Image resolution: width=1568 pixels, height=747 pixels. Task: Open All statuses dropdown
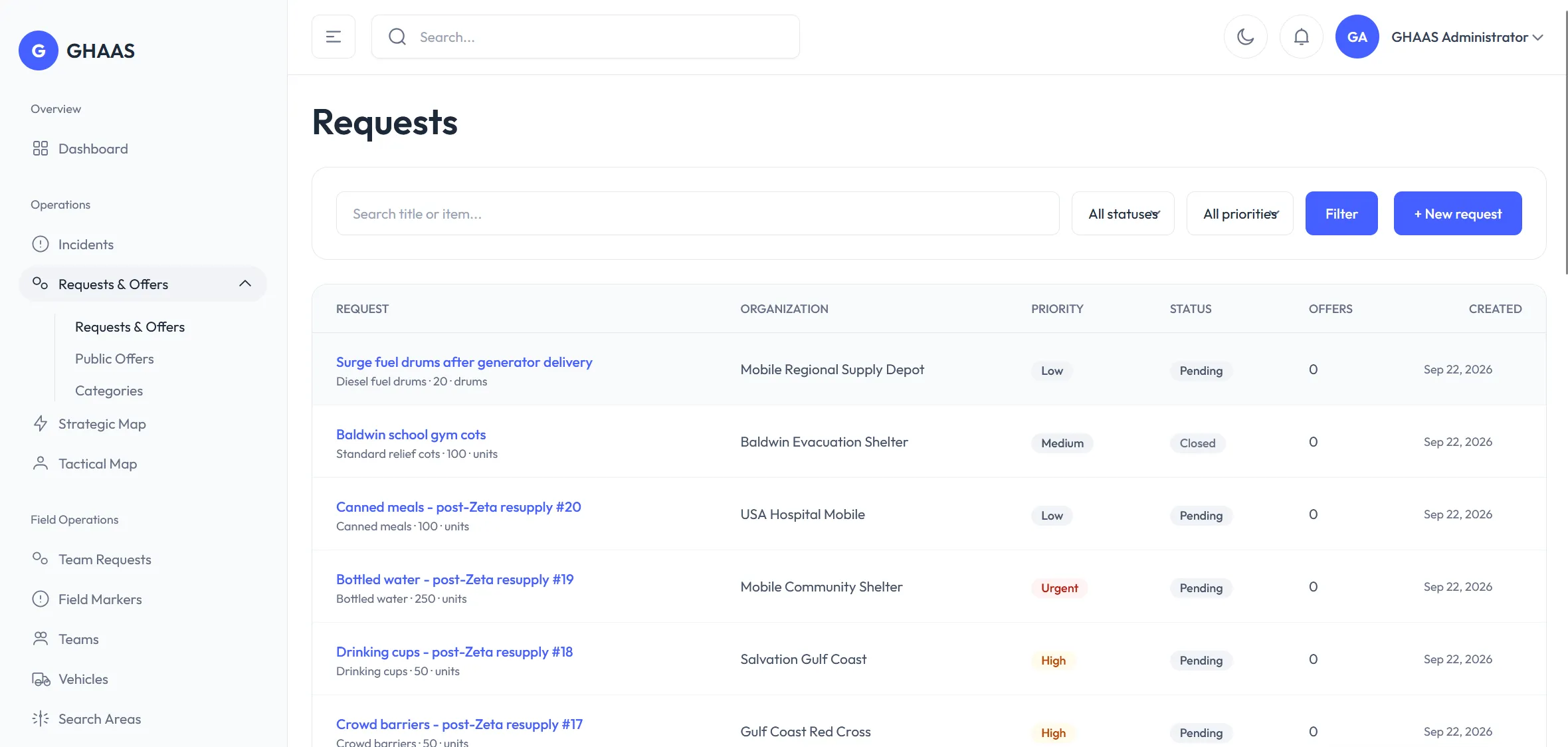tap(1123, 213)
